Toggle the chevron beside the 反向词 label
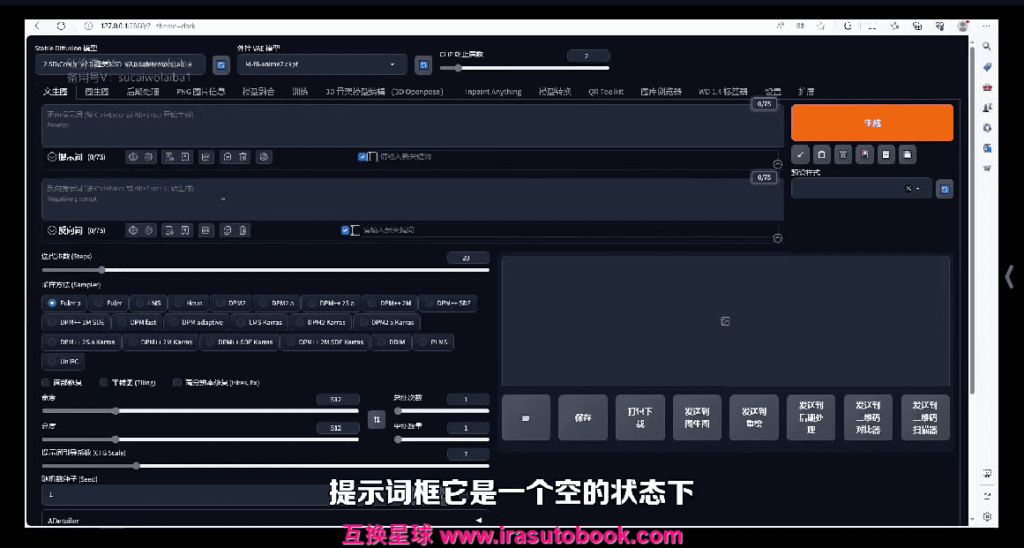The image size is (1024, 548). click(52, 231)
